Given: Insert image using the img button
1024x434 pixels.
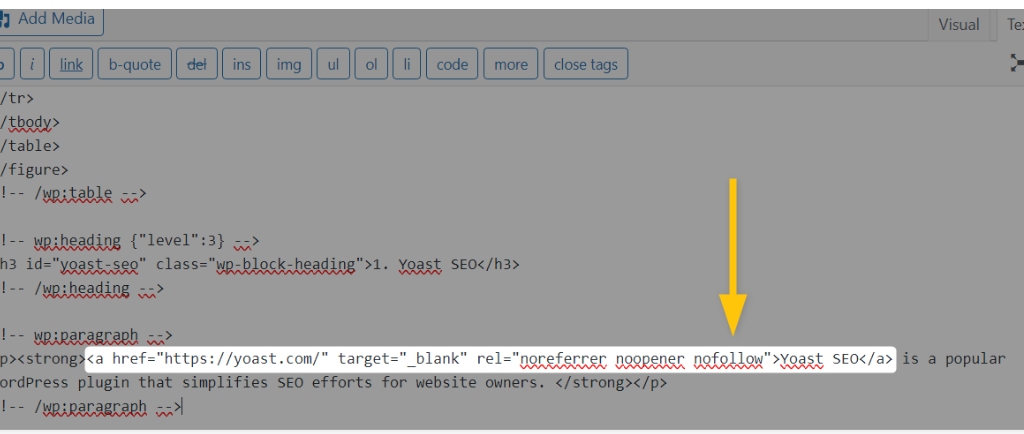Looking at the screenshot, I should click(x=289, y=64).
